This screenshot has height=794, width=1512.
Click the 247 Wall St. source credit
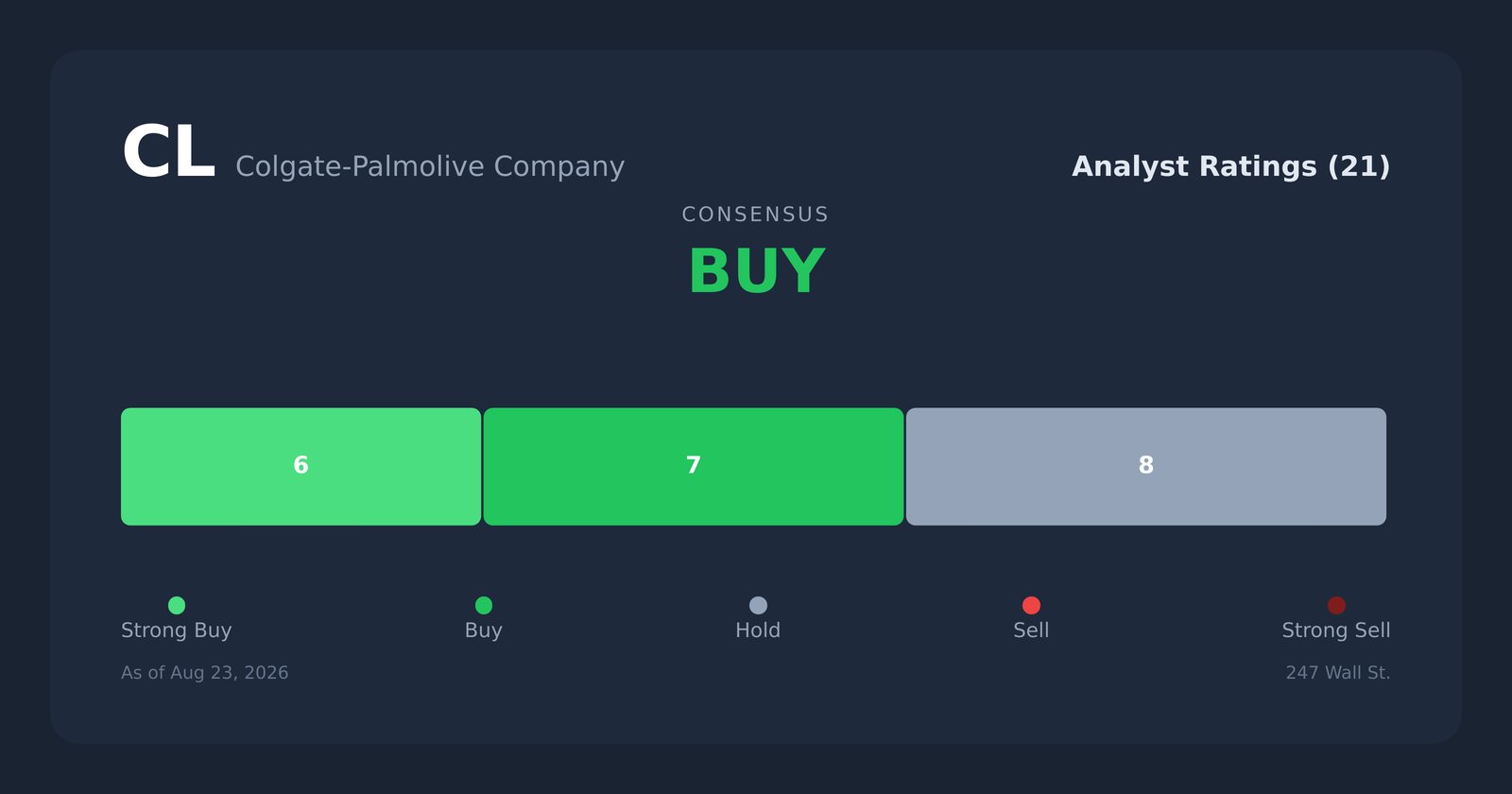[x=1338, y=673]
